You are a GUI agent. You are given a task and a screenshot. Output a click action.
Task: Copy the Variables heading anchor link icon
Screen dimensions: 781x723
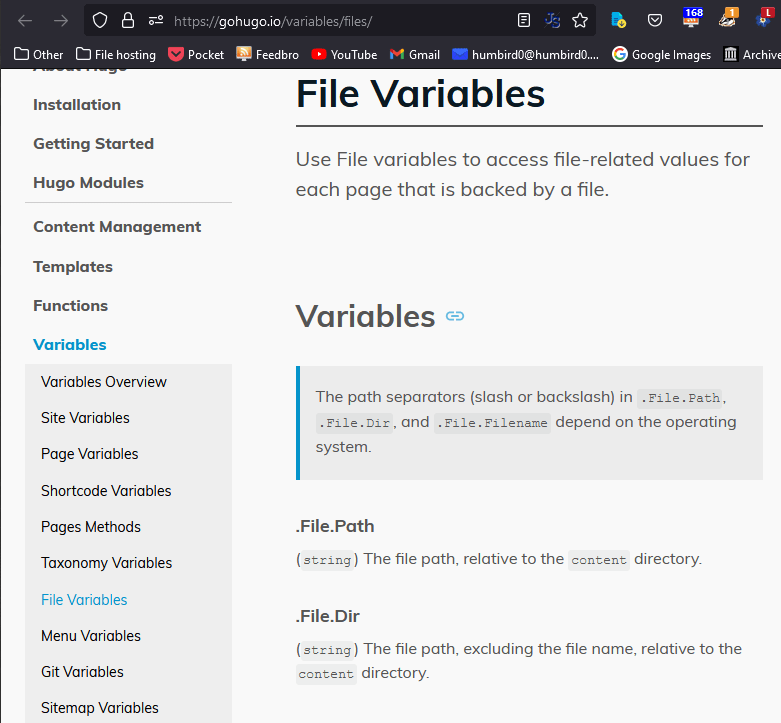click(455, 317)
